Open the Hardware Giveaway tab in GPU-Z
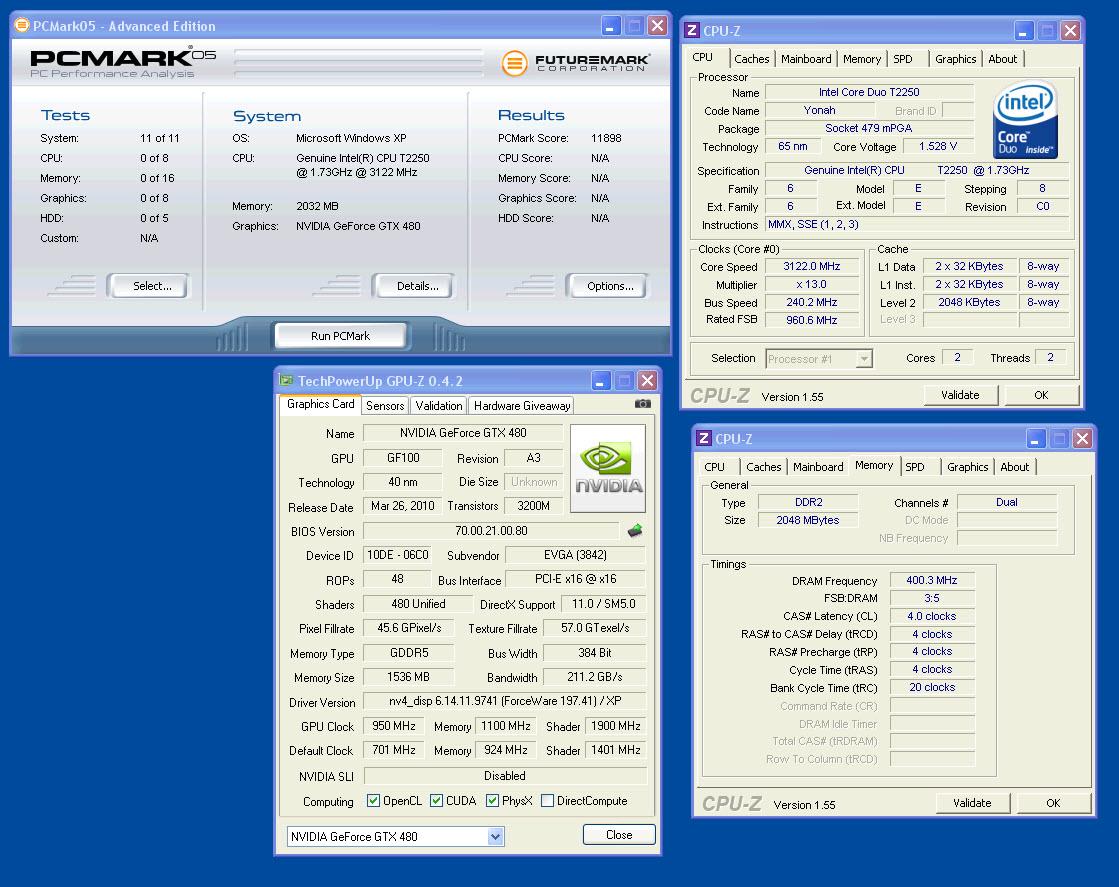1119x887 pixels. pos(522,405)
